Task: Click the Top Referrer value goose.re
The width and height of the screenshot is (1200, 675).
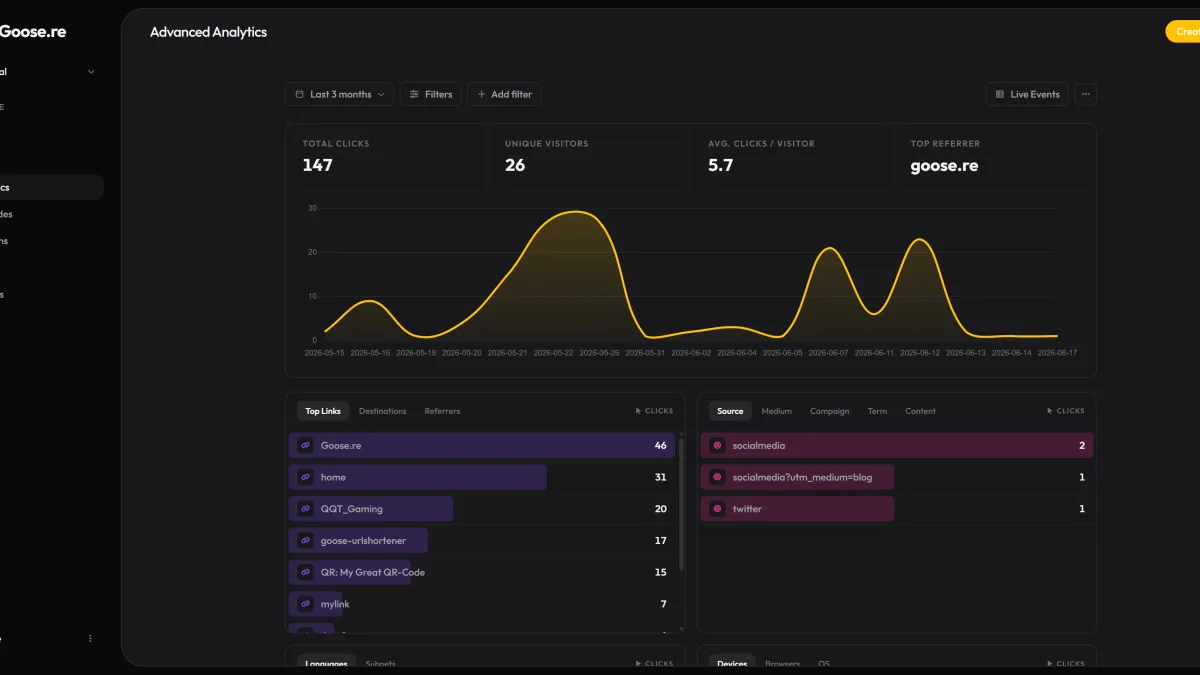Action: (944, 166)
